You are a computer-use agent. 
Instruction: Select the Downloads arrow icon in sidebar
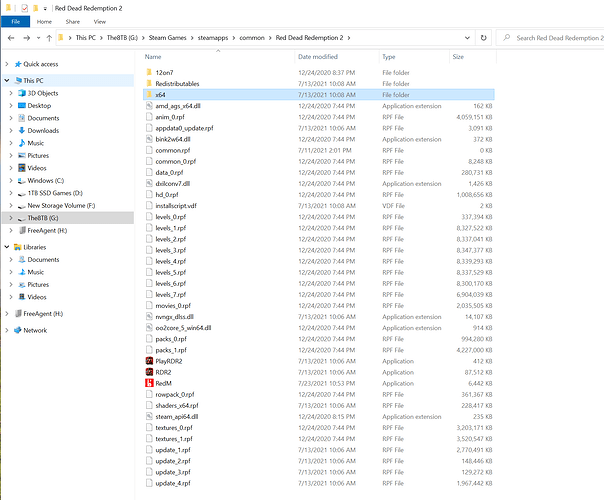(x=22, y=130)
